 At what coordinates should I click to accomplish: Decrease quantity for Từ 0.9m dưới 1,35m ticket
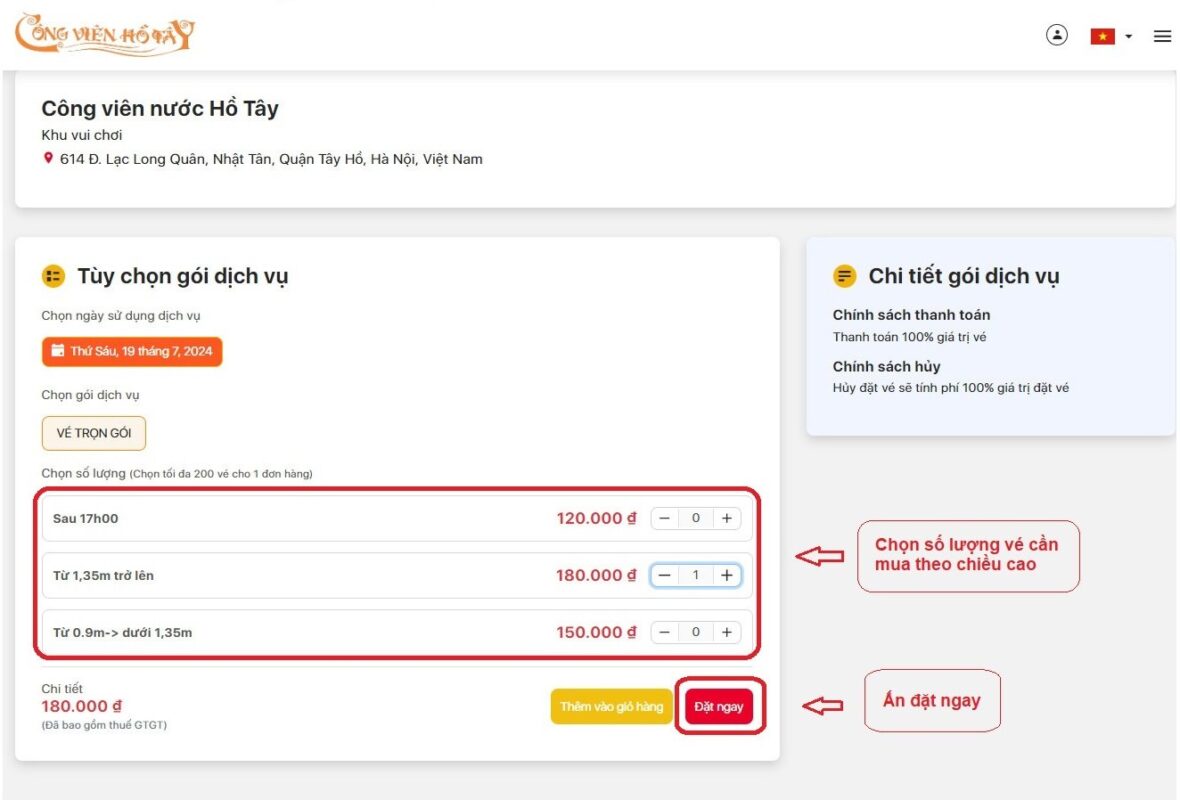(665, 632)
